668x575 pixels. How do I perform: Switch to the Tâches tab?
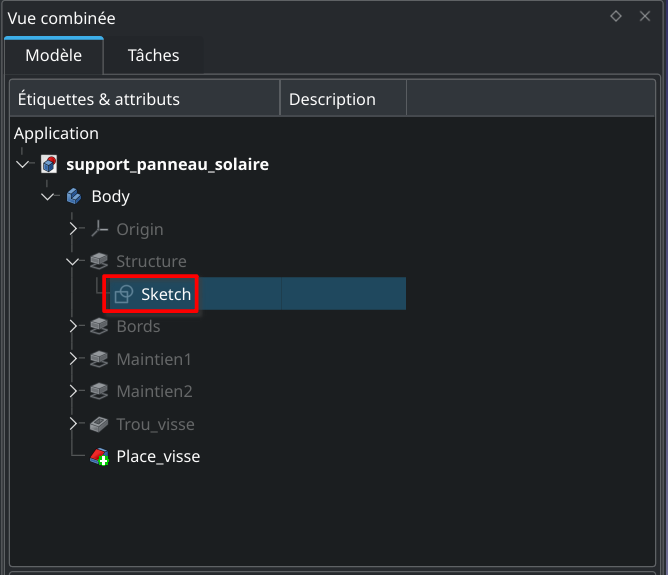click(153, 56)
